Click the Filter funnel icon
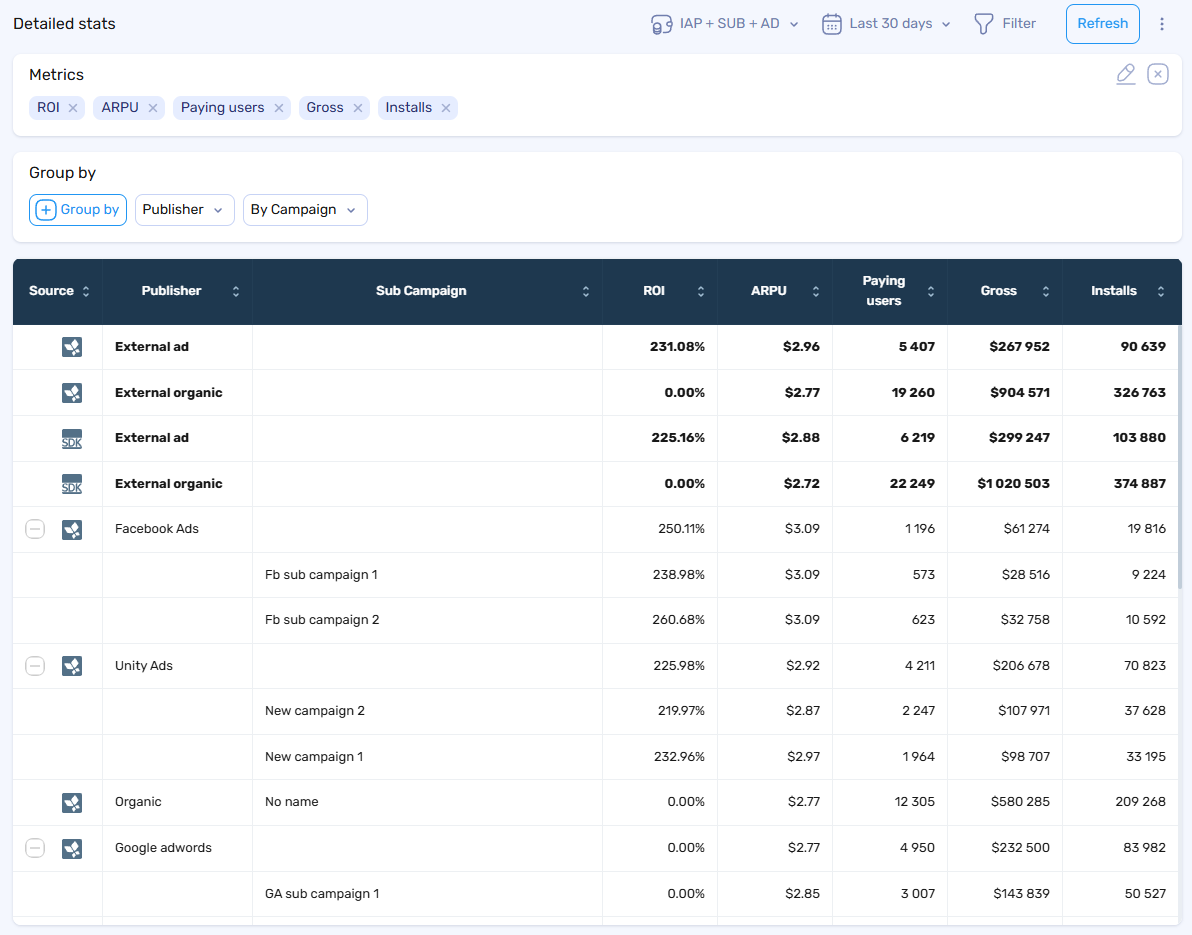This screenshot has height=935, width=1192. point(984,24)
